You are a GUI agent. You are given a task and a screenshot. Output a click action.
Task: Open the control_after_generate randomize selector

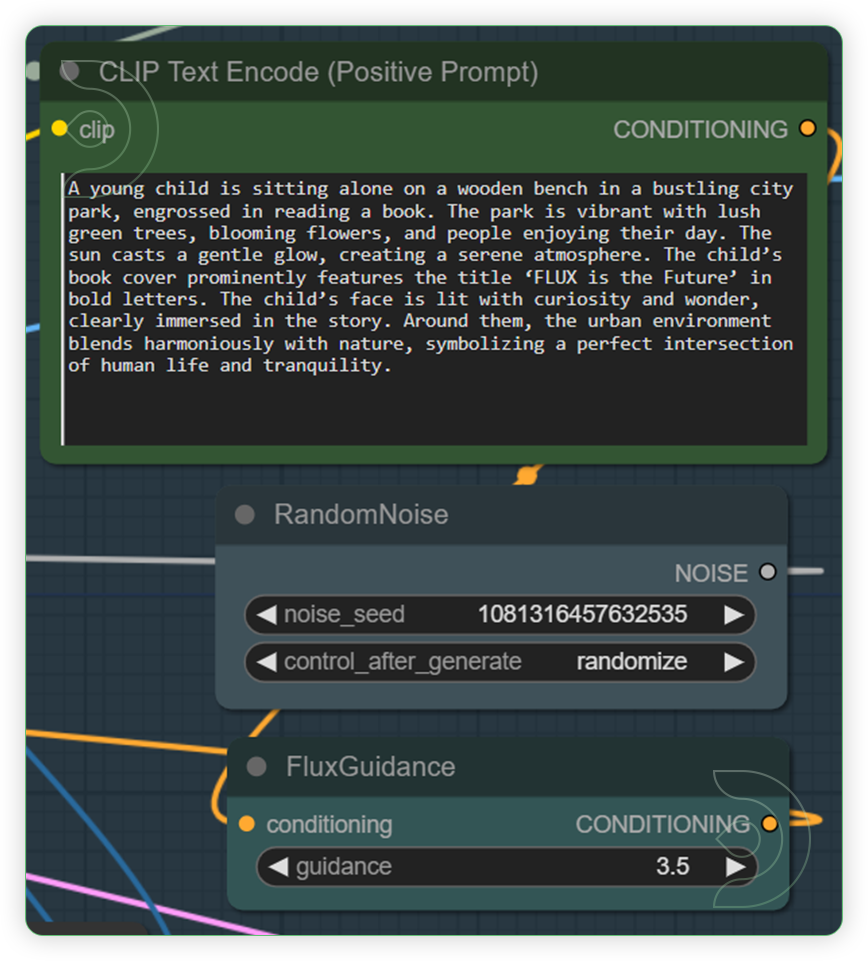click(x=630, y=661)
